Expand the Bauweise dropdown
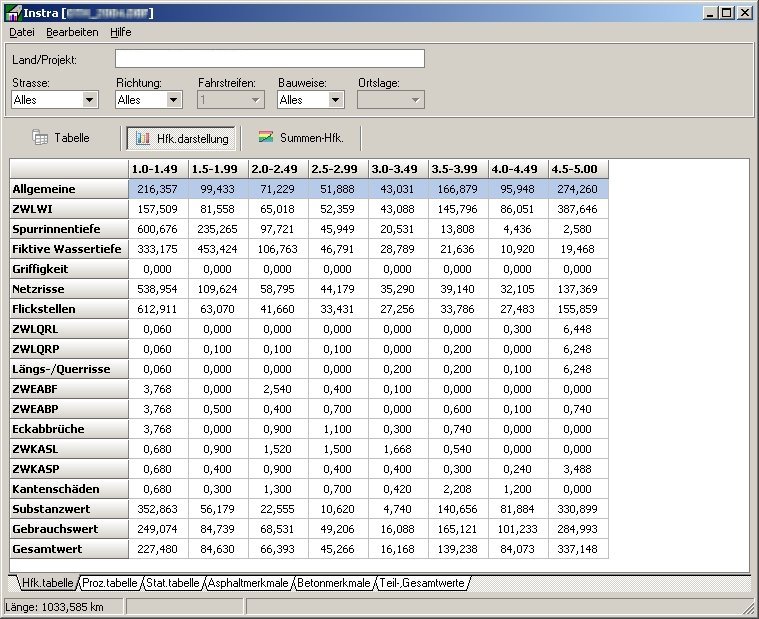Screen dimensions: 759x619 (335, 100)
